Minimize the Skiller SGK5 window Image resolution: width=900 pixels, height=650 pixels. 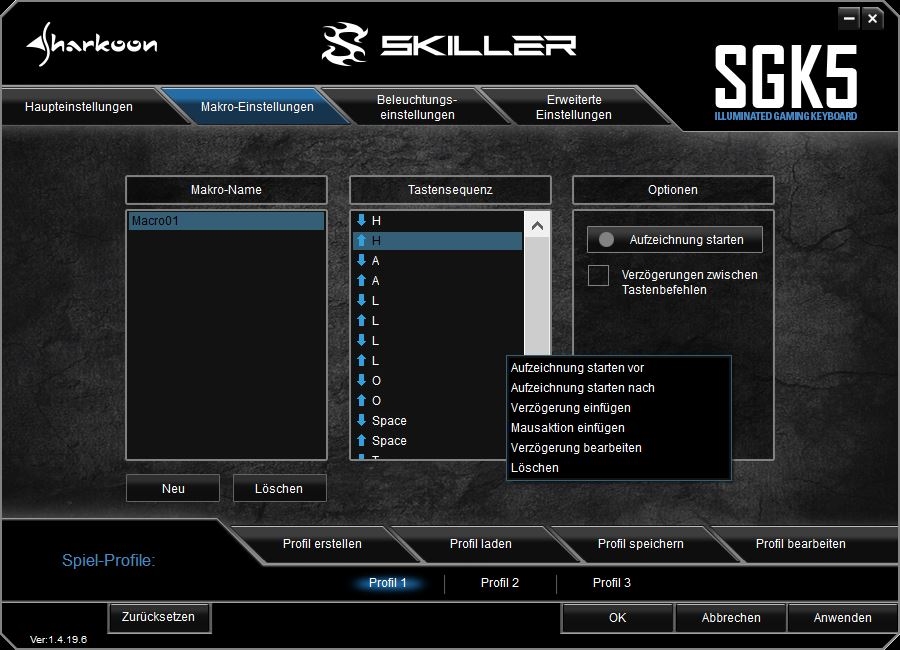click(849, 19)
